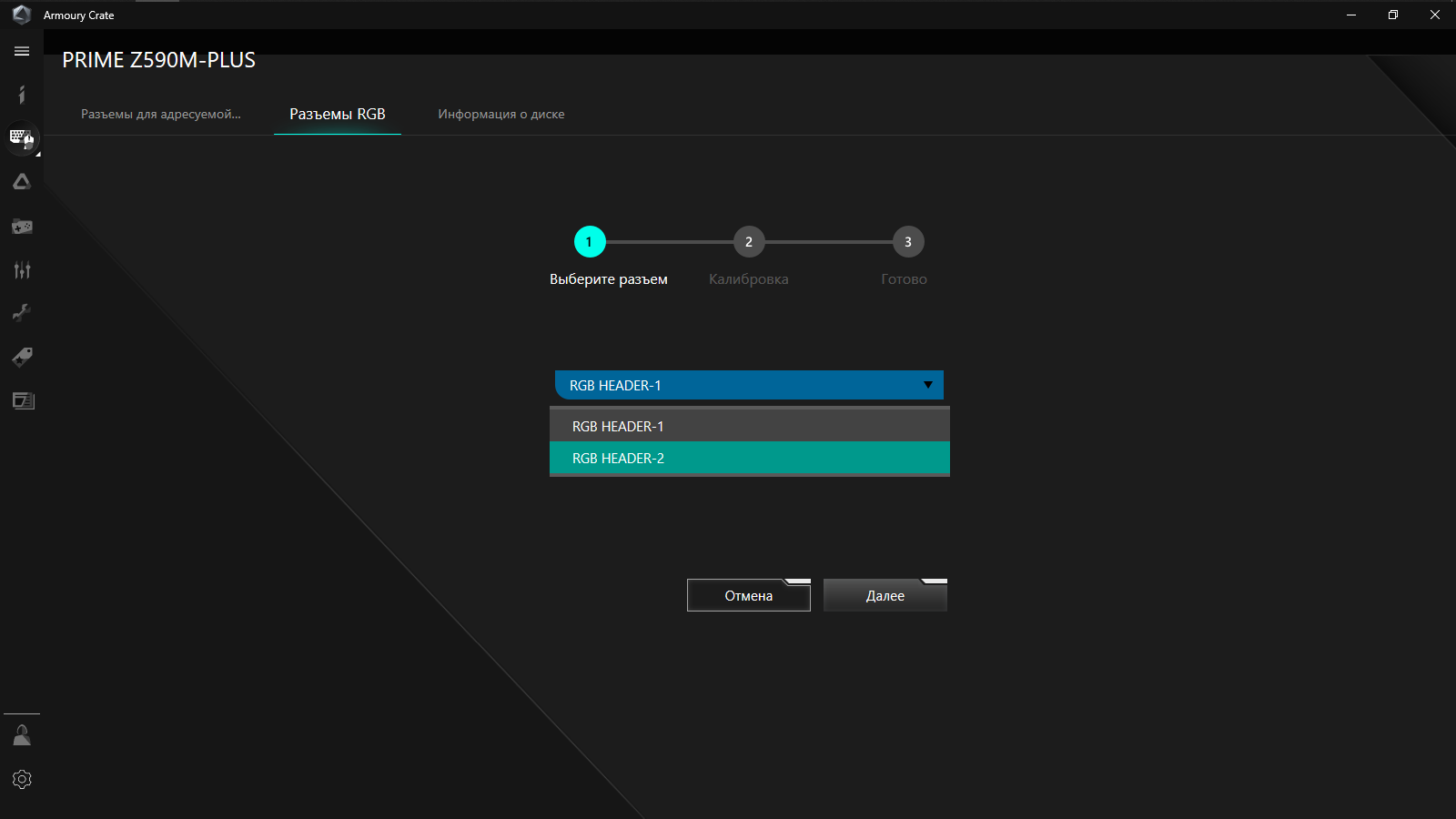Open the News icon in sidebar
Image resolution: width=1456 pixels, height=819 pixels.
point(23,400)
